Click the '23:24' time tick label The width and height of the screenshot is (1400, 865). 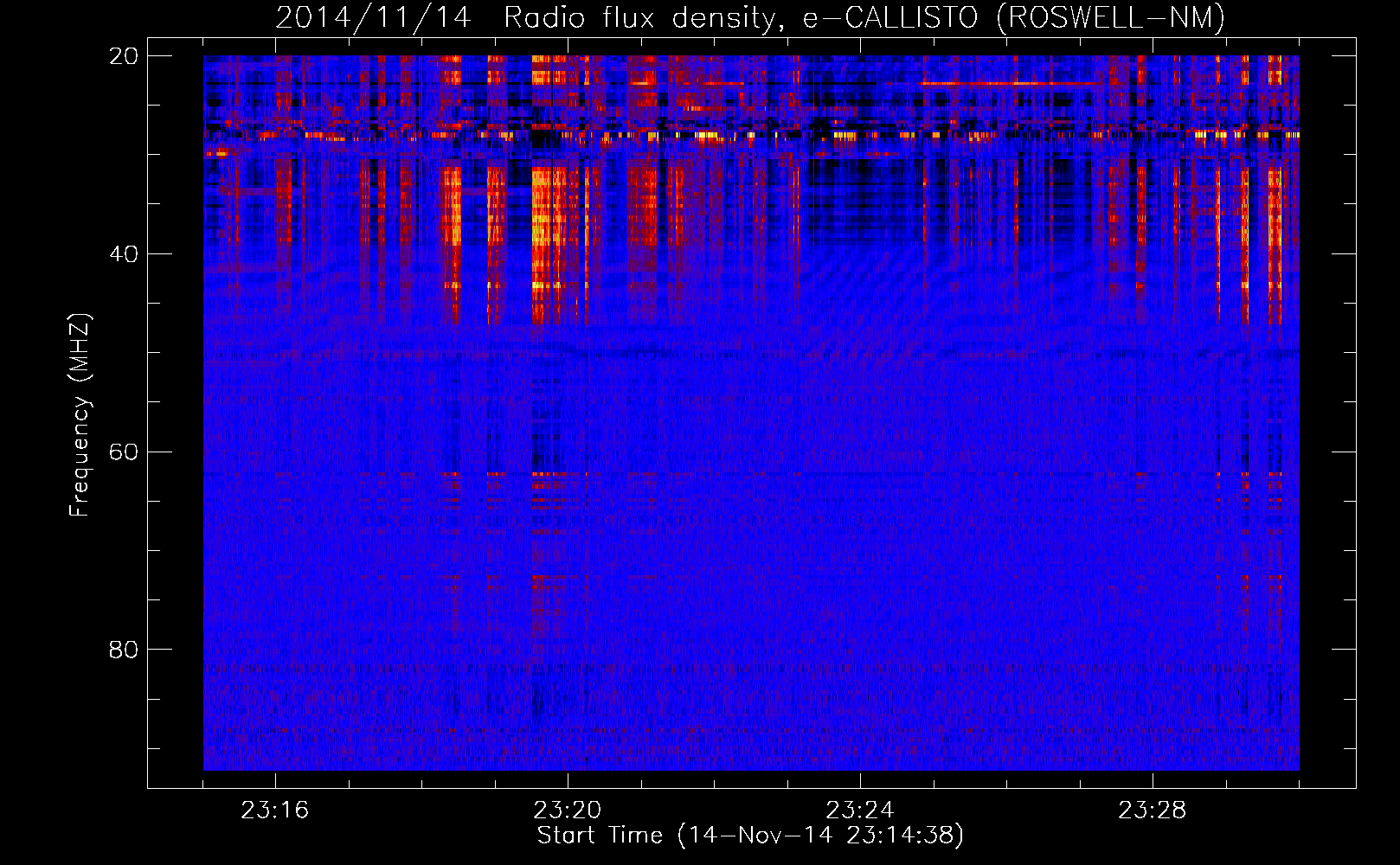point(860,811)
